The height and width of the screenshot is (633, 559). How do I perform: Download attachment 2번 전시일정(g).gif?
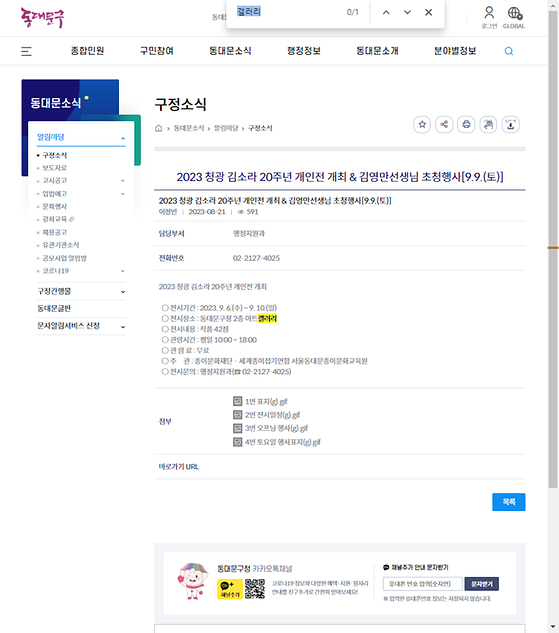[x=272, y=415]
